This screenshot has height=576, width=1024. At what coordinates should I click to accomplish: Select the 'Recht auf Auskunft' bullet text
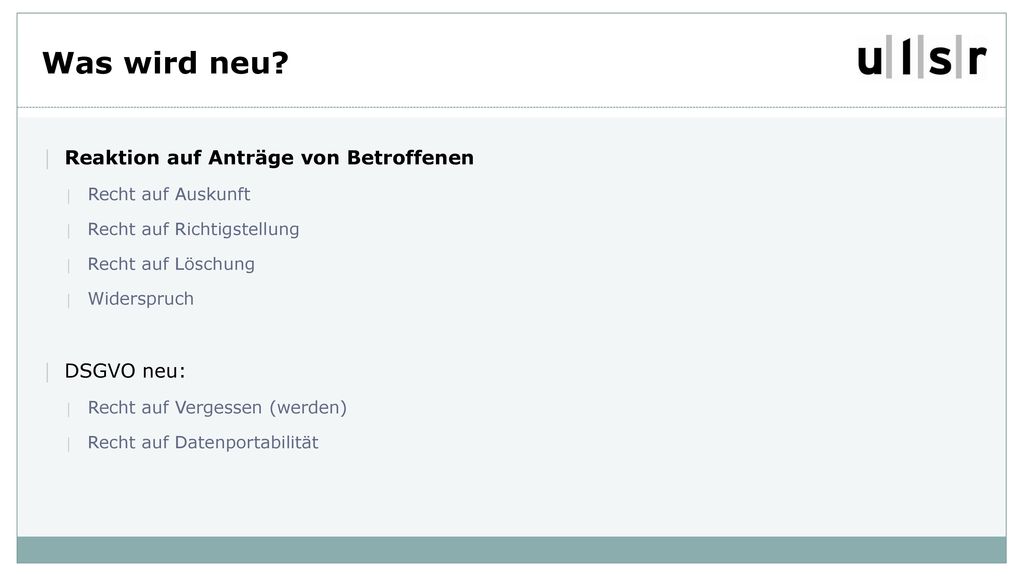169,194
